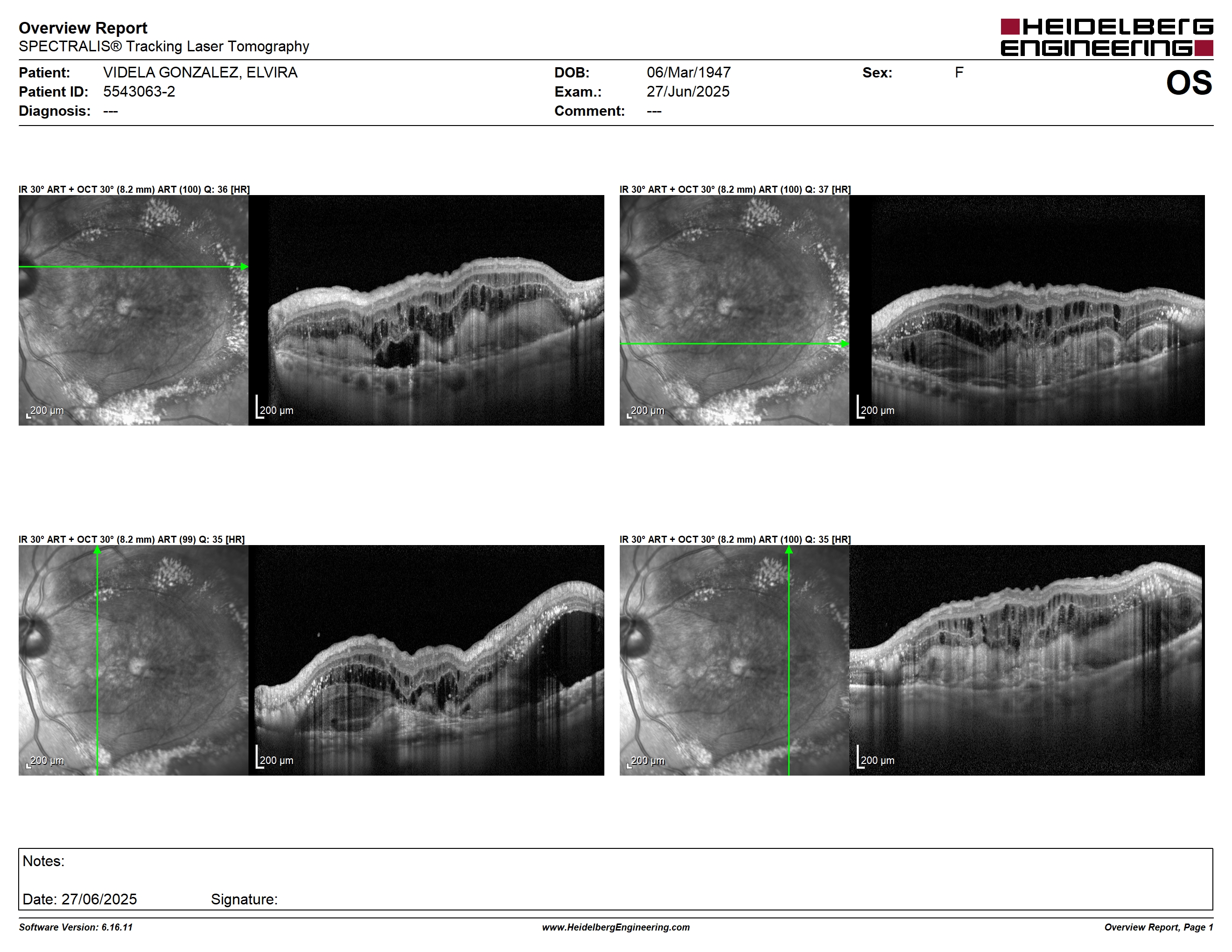
Task: Click arrowhead of vertical scan line, bottom-right fundus
Action: click(789, 549)
